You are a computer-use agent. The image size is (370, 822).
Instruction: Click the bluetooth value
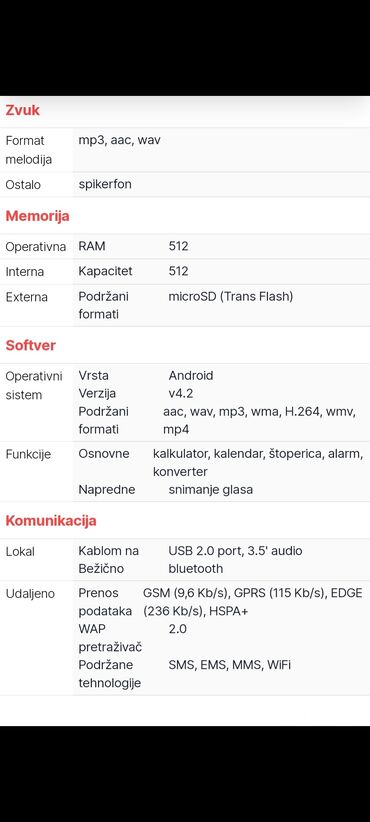[x=195, y=569]
